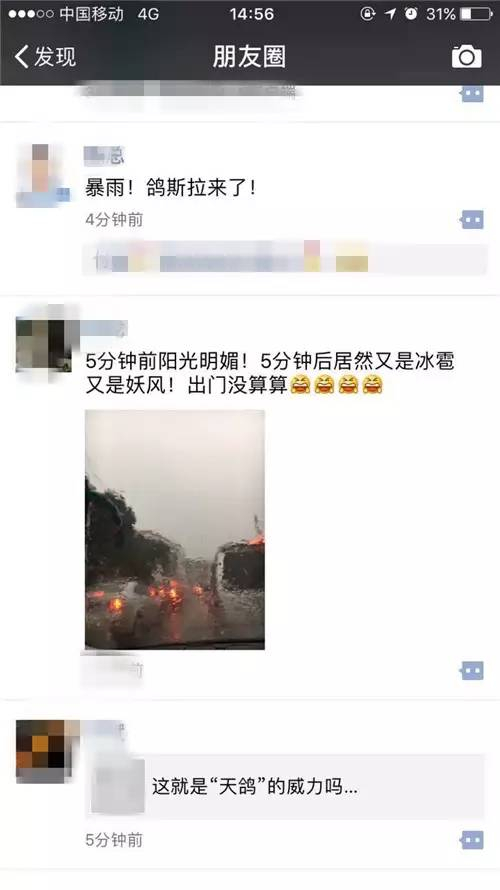Tap the 5分钟前阳光明媚 post text
500x890 pixels.
pos(270,373)
